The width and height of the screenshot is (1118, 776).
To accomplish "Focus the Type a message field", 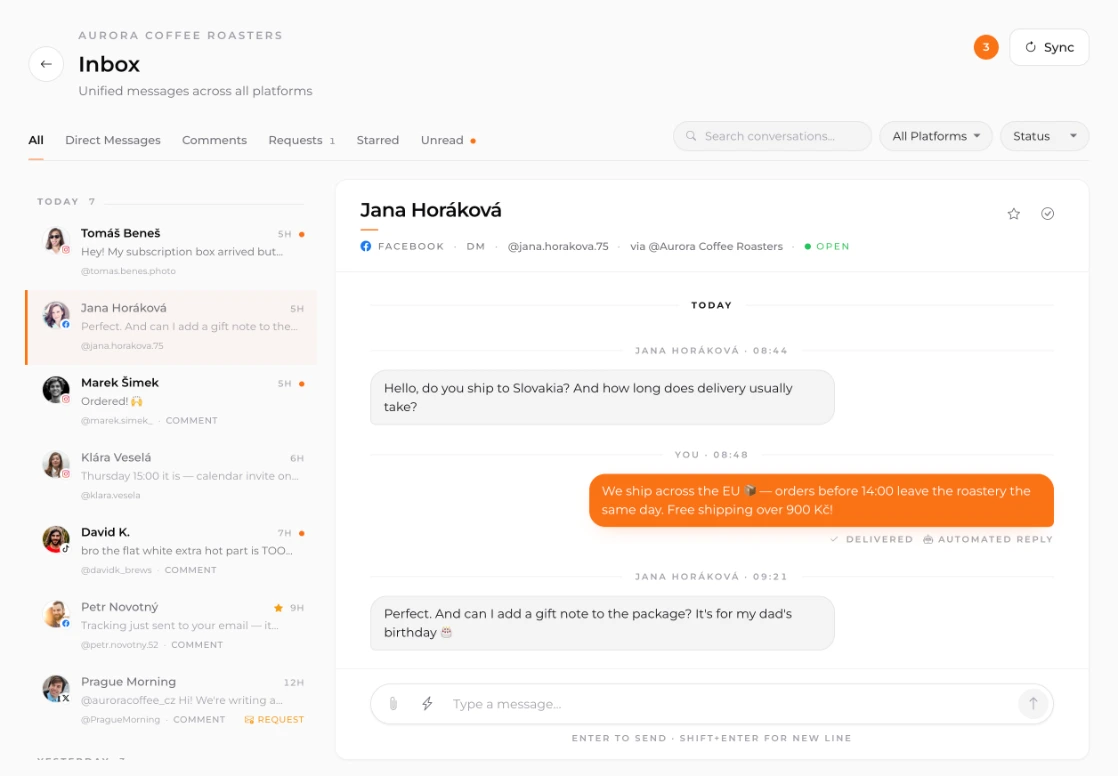I will [x=727, y=704].
